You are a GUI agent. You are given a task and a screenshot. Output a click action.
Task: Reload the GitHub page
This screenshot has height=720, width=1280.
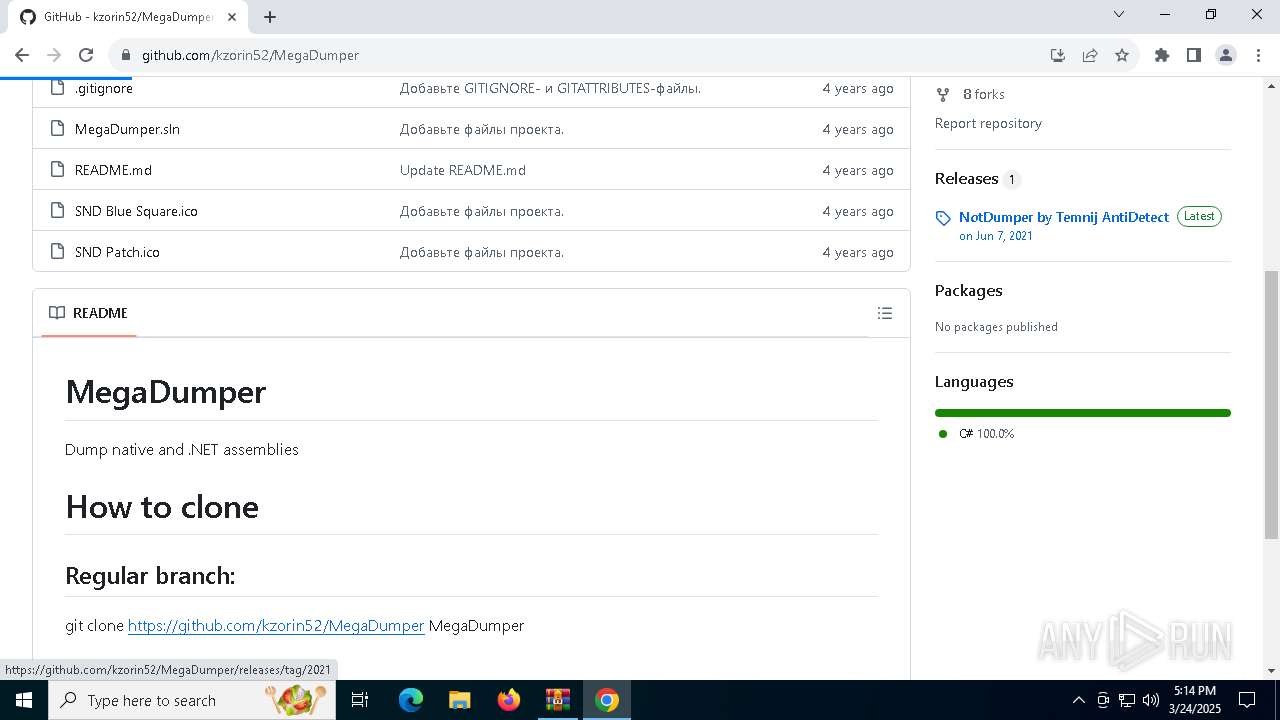tap(86, 55)
